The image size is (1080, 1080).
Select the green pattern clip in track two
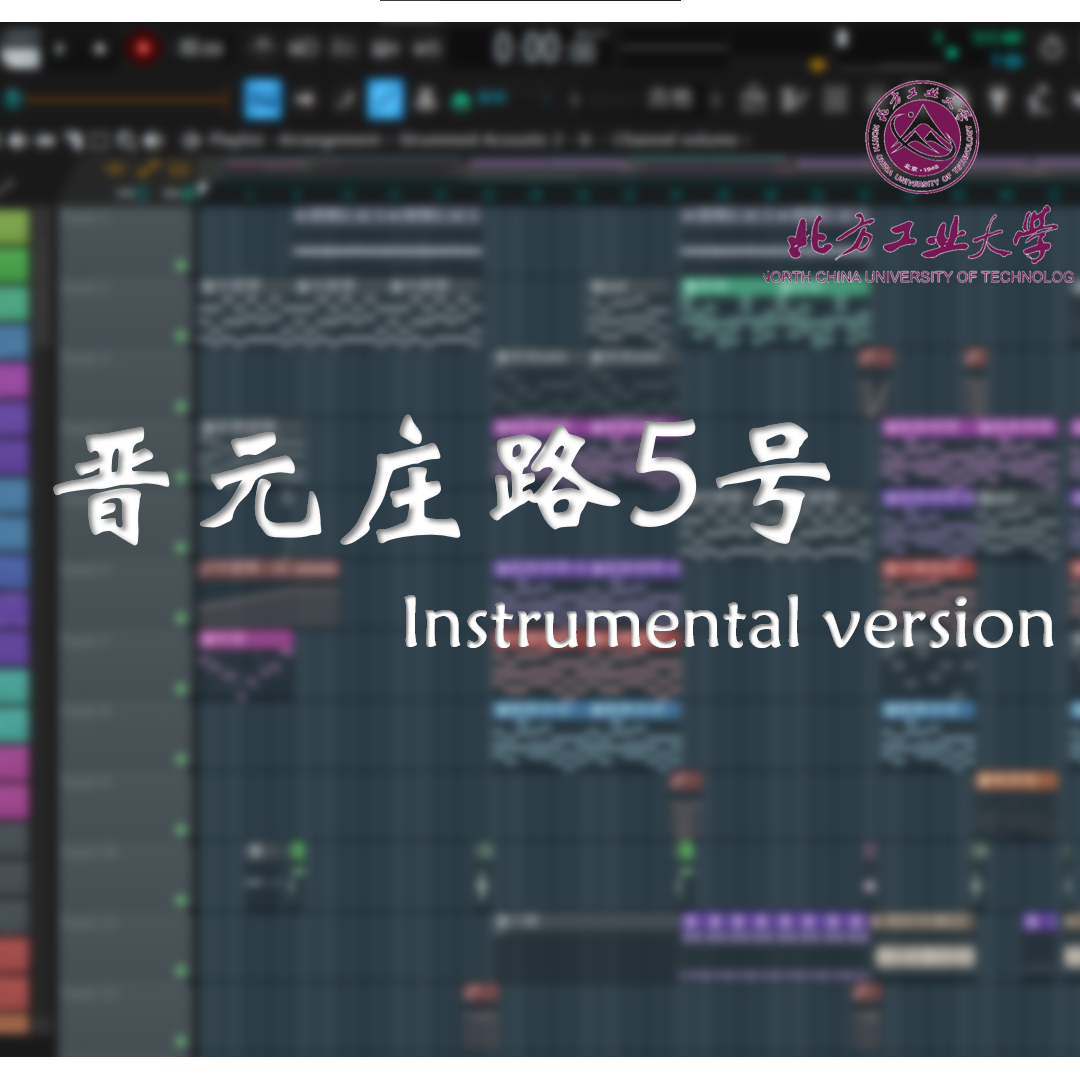pos(775,287)
